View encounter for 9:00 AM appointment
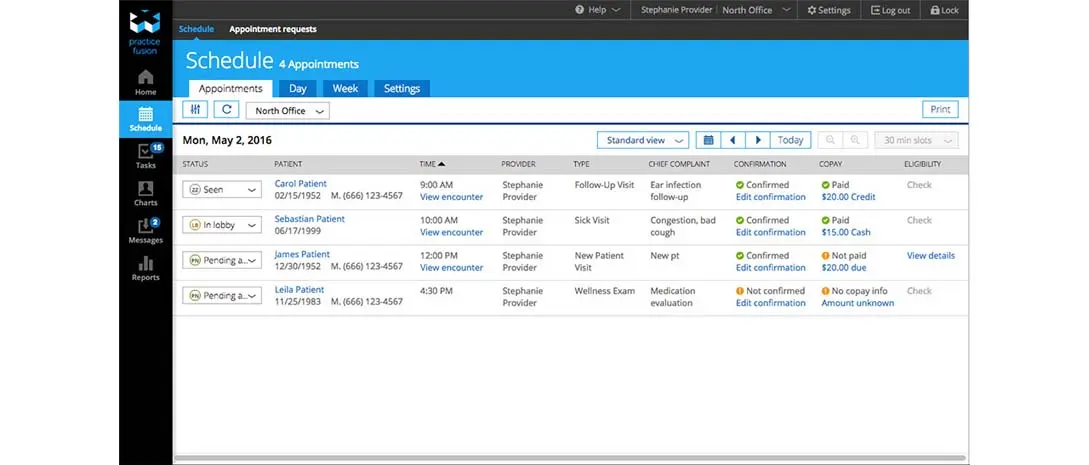1089x465 pixels. click(x=451, y=197)
